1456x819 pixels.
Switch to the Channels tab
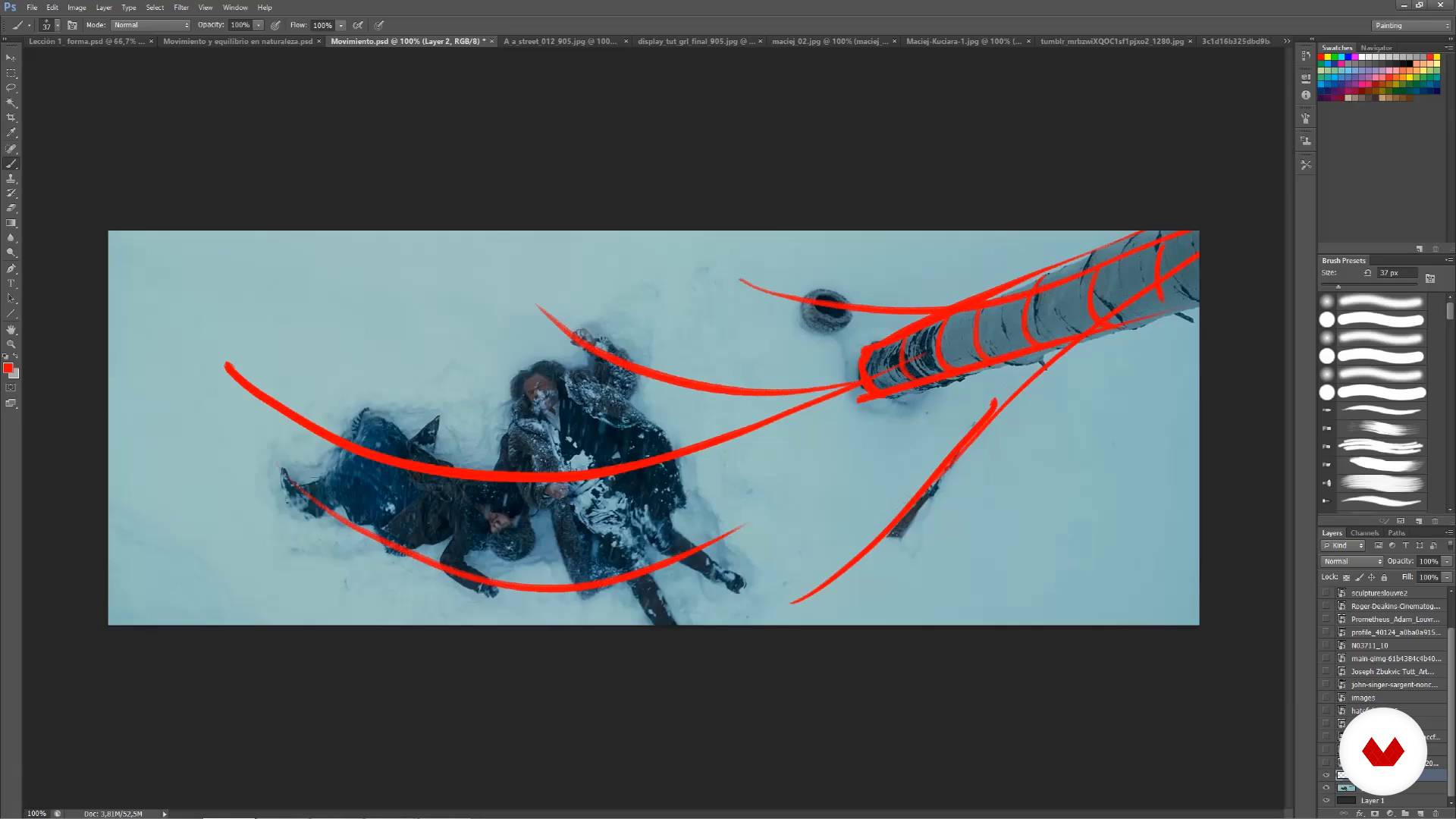pyautogui.click(x=1364, y=533)
